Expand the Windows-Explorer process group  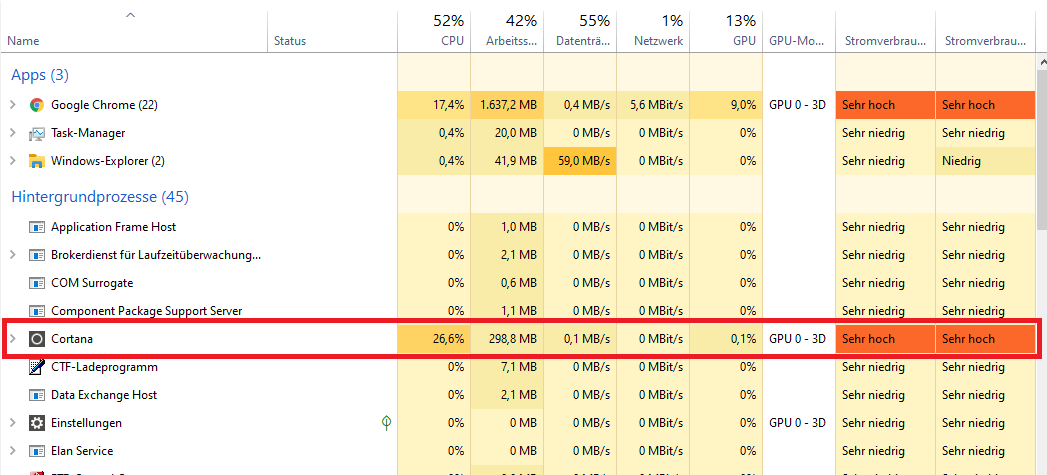pos(12,161)
